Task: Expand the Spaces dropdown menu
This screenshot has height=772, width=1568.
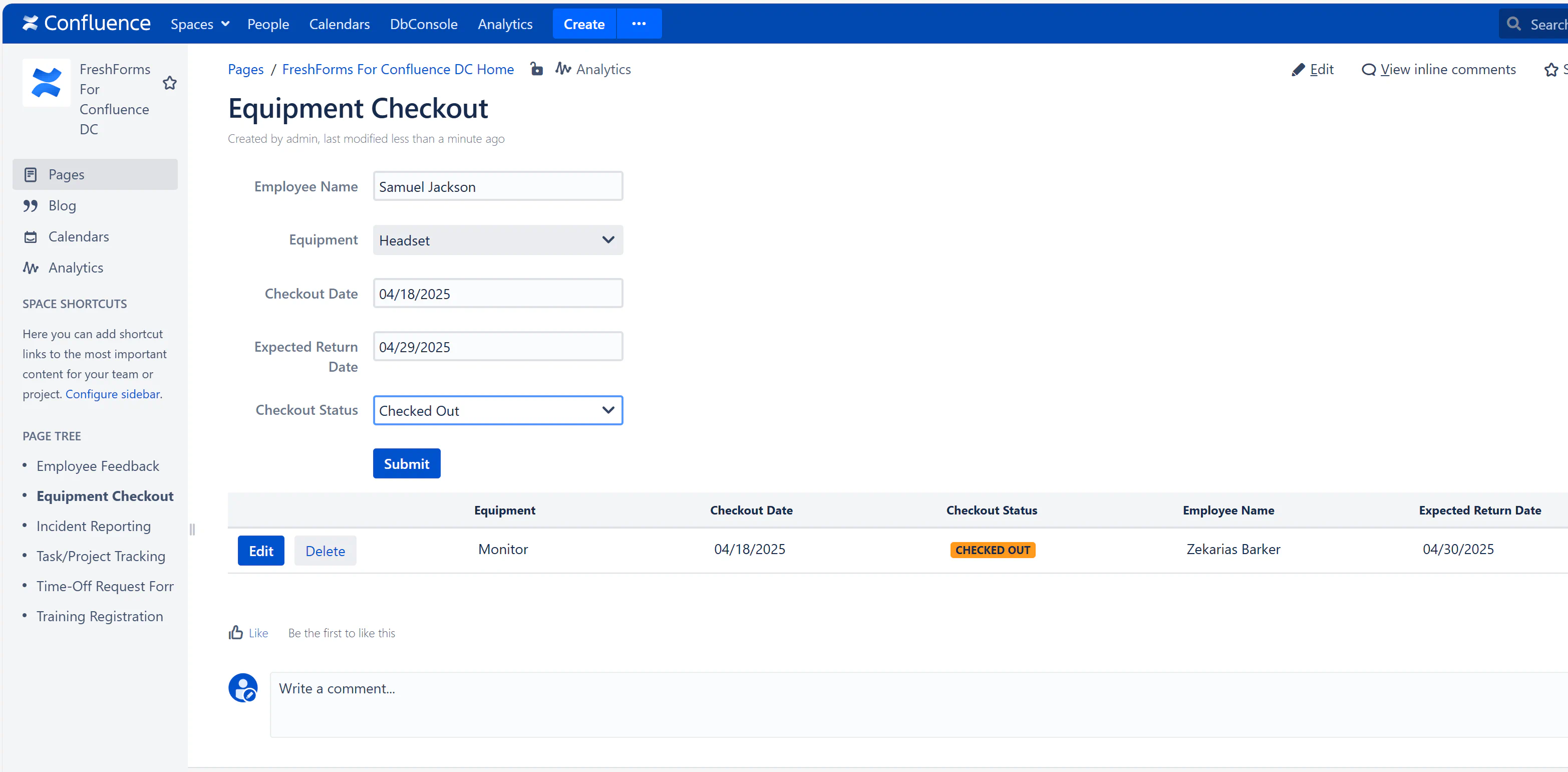Action: [200, 24]
